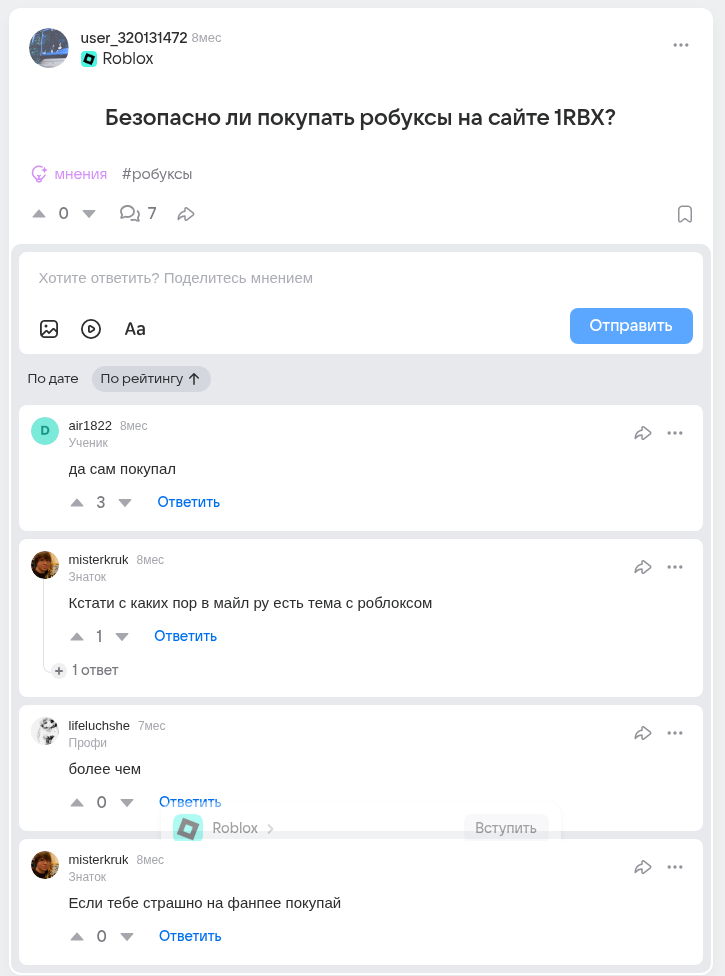Share lifeluchshe's answer
This screenshot has height=976, width=725.
click(643, 733)
